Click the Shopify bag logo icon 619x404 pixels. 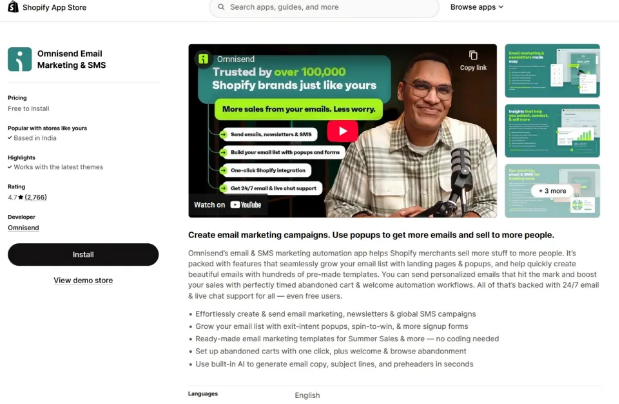[13, 7]
